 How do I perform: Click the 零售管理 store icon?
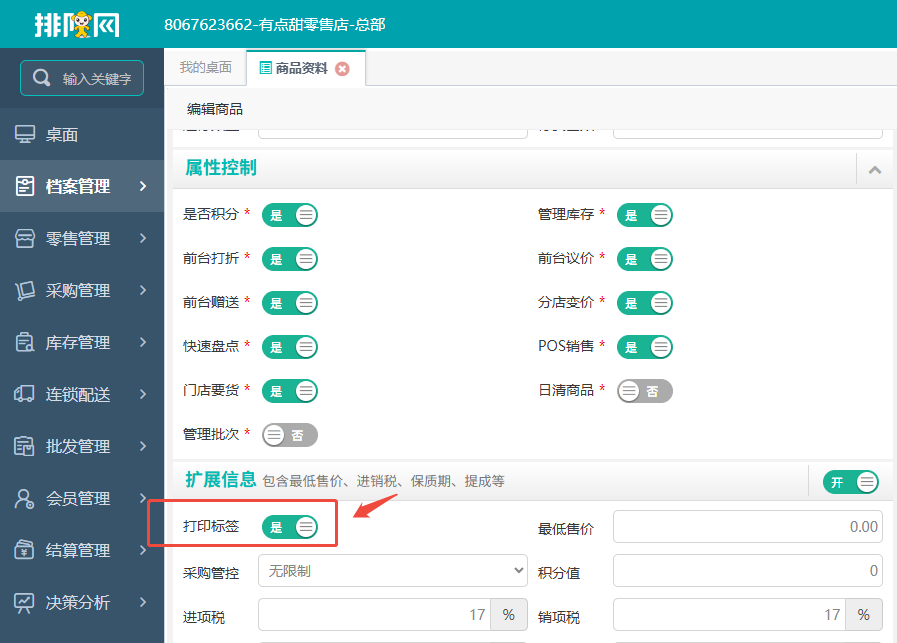tap(25, 239)
